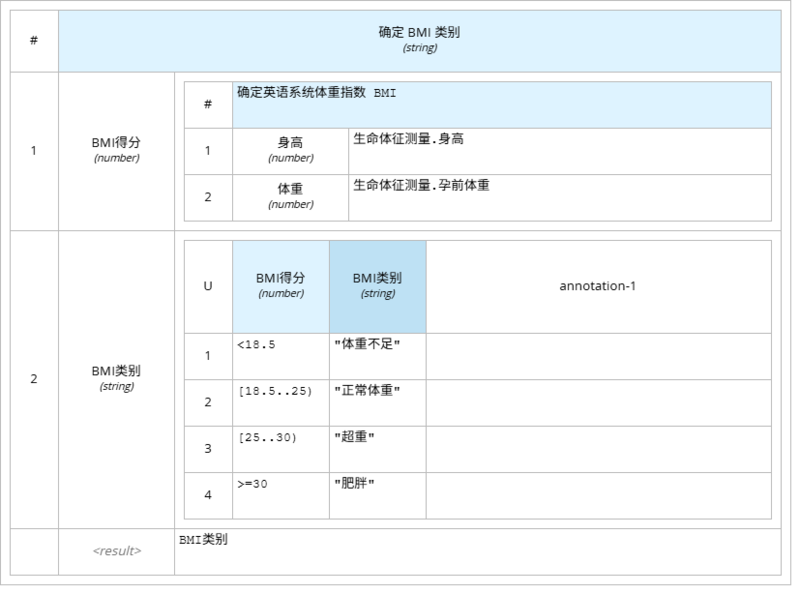Edit the 生命体征测量.身高 expression cell
Screen dimensions: 800x594
[559, 150]
